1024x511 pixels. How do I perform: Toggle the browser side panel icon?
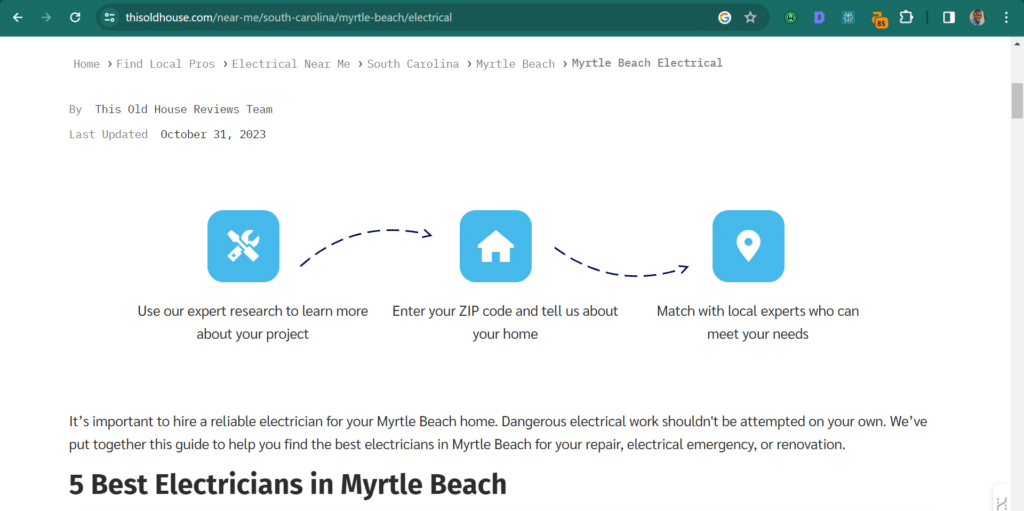click(948, 18)
